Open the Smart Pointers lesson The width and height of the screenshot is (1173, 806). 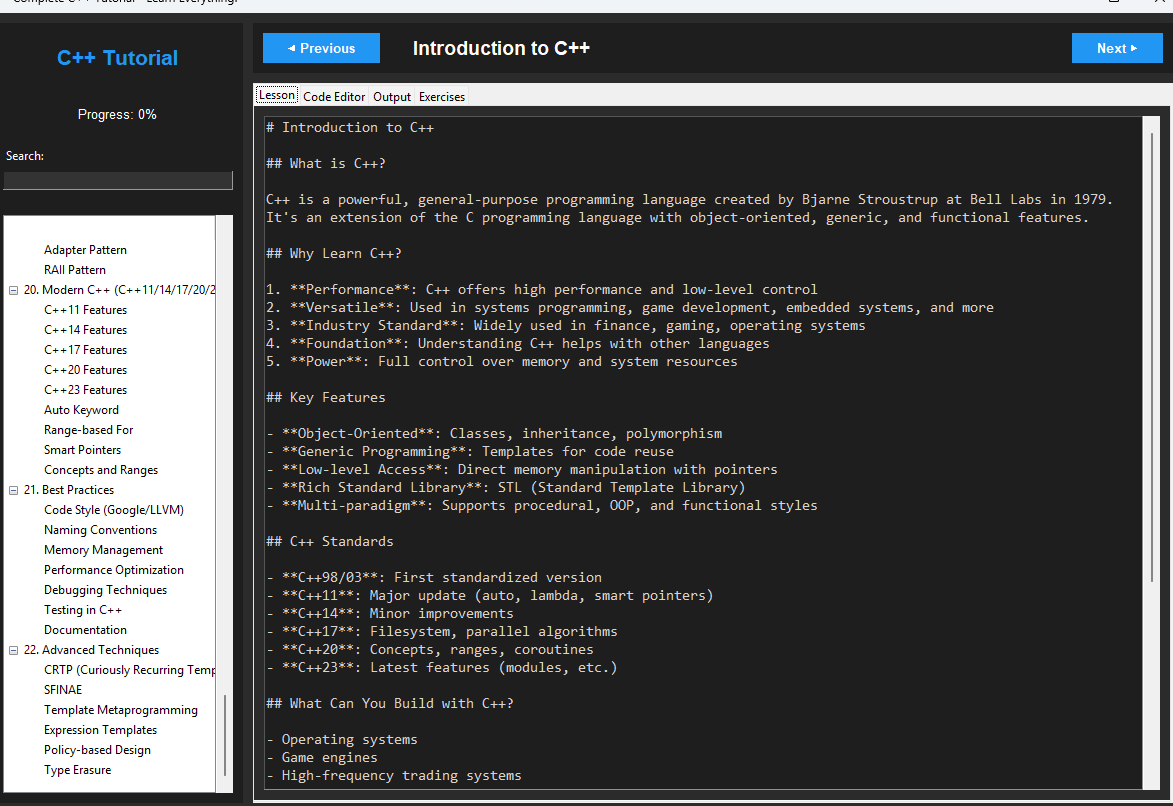(82, 450)
